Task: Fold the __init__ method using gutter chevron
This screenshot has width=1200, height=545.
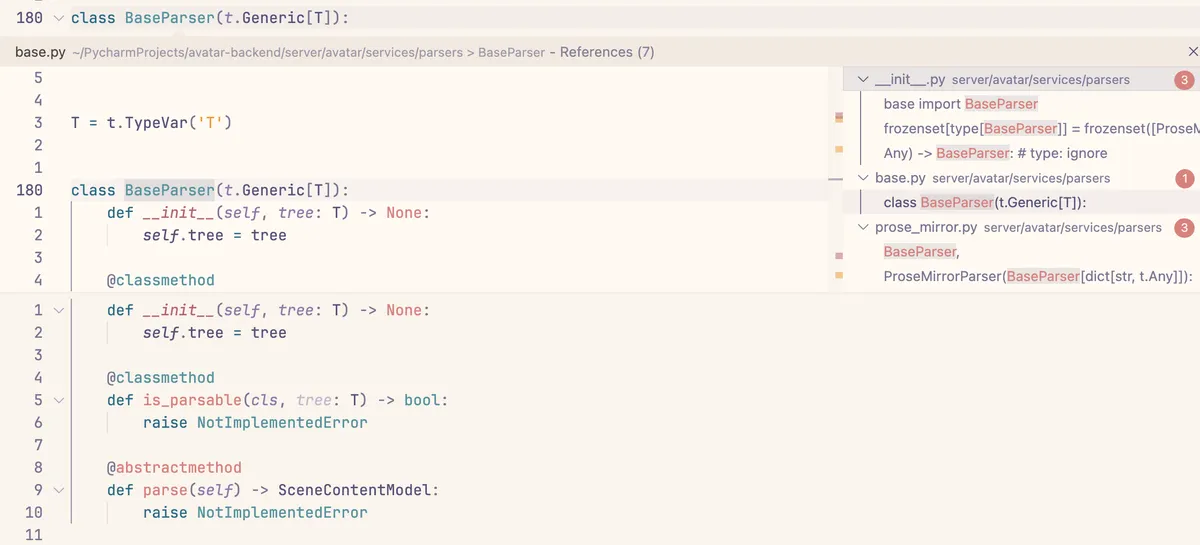Action: (x=58, y=311)
